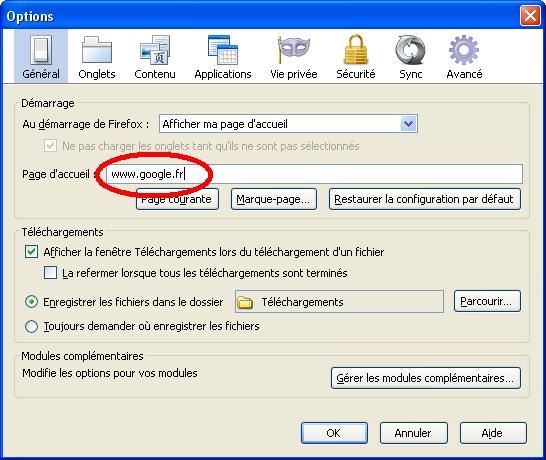
Task: Open the Vie privée mask icon
Action: [x=294, y=49]
